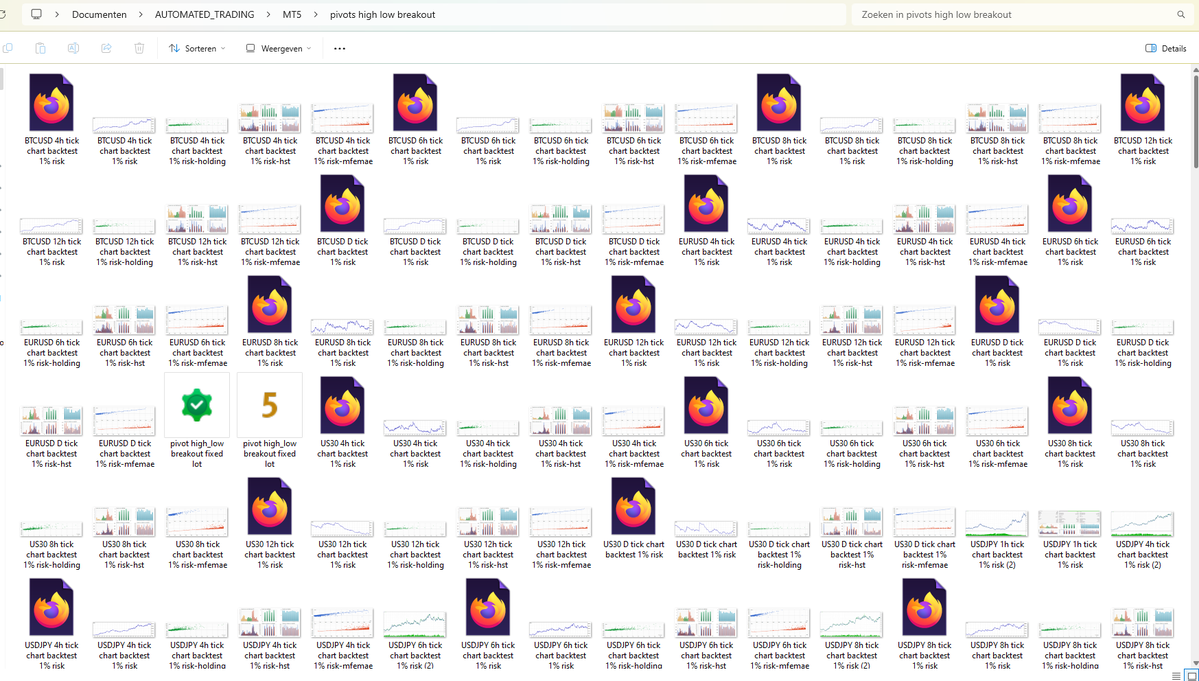Go to Documenten in the breadcrumb

point(99,15)
